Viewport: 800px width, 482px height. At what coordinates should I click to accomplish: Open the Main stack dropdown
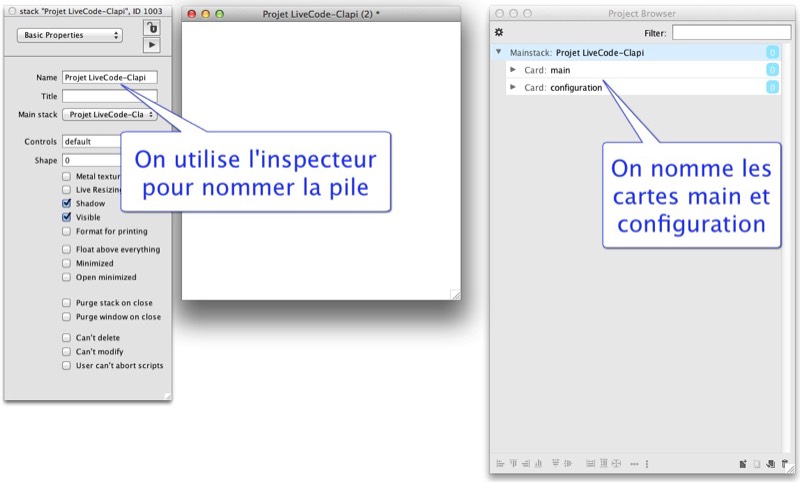110,115
